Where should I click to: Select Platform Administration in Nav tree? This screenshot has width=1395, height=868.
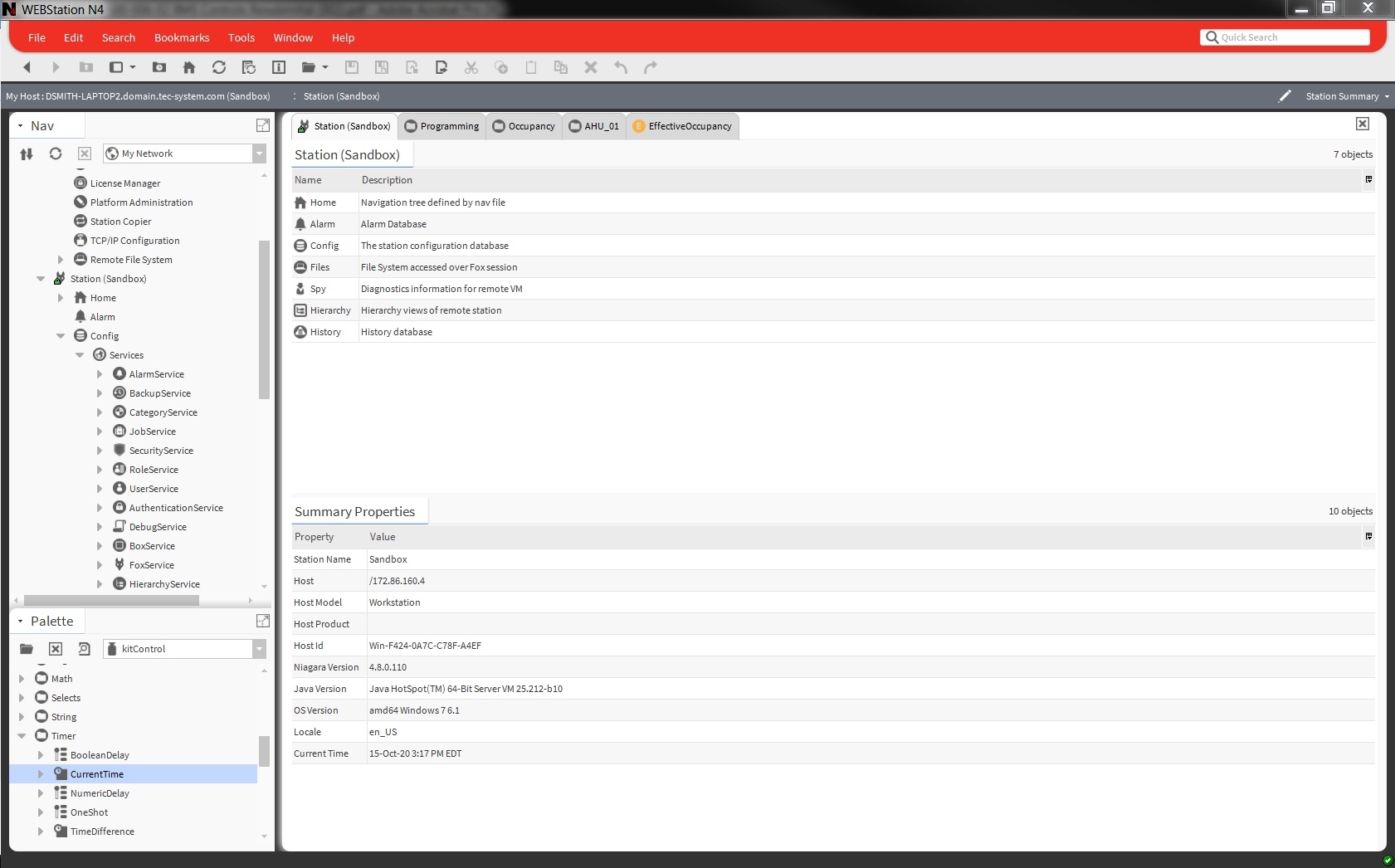(x=141, y=202)
